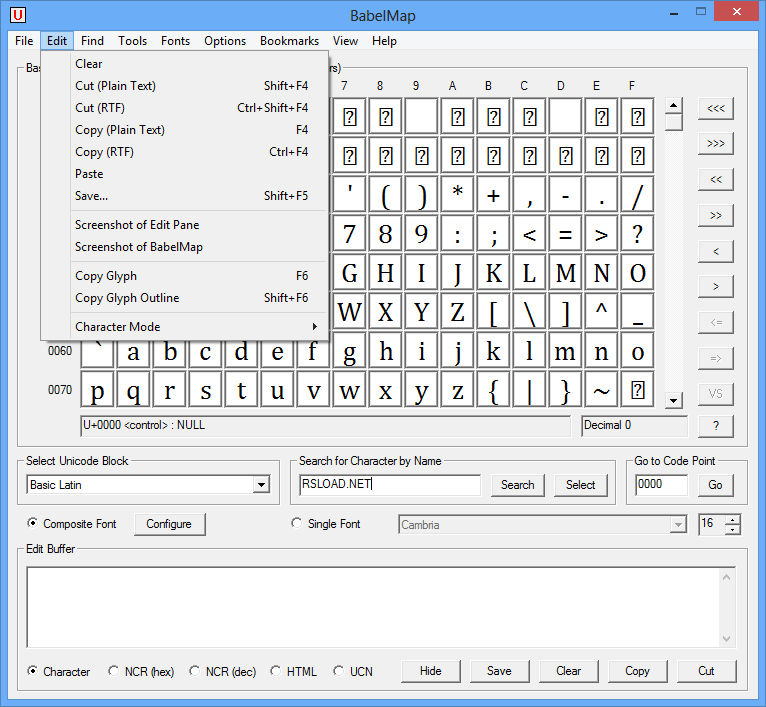Select the plus sign glyph cell
This screenshot has height=707, width=766.
(493, 194)
